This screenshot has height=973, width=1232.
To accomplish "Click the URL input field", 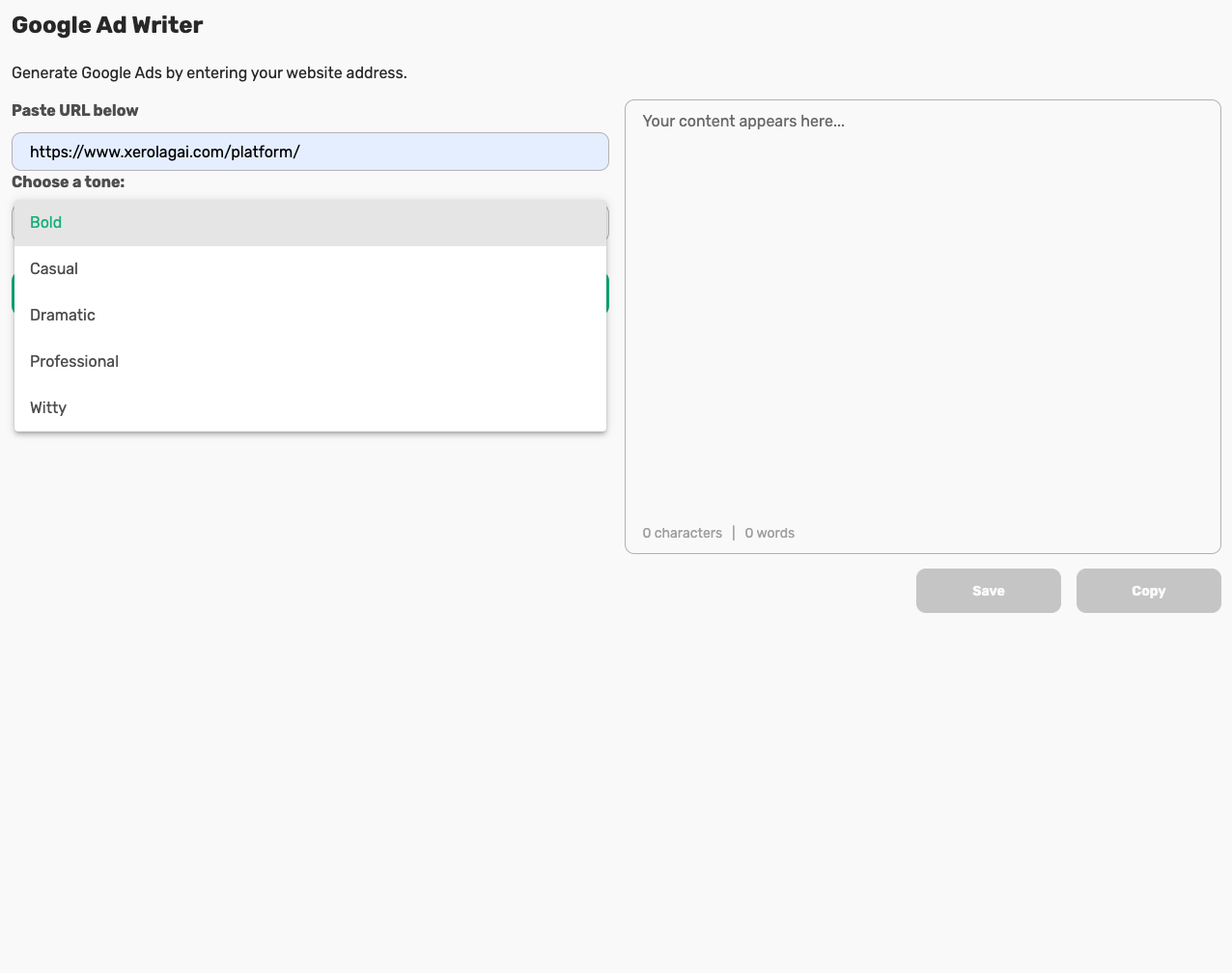I will [x=310, y=152].
